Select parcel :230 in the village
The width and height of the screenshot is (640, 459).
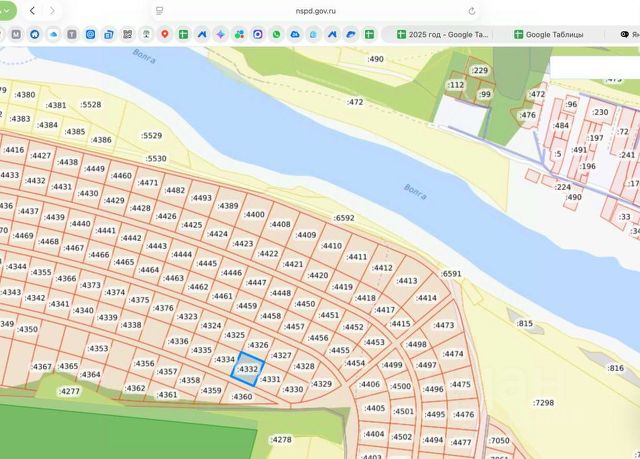point(600,112)
